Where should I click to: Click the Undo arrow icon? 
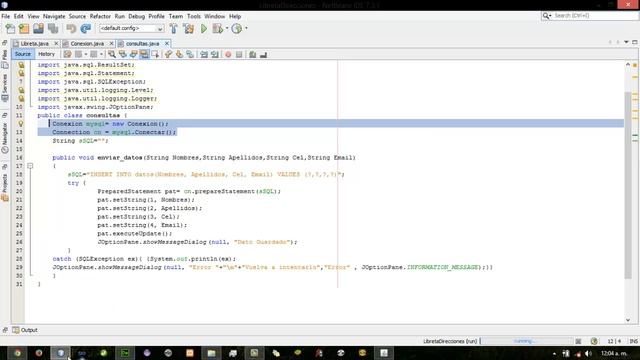click(71, 29)
